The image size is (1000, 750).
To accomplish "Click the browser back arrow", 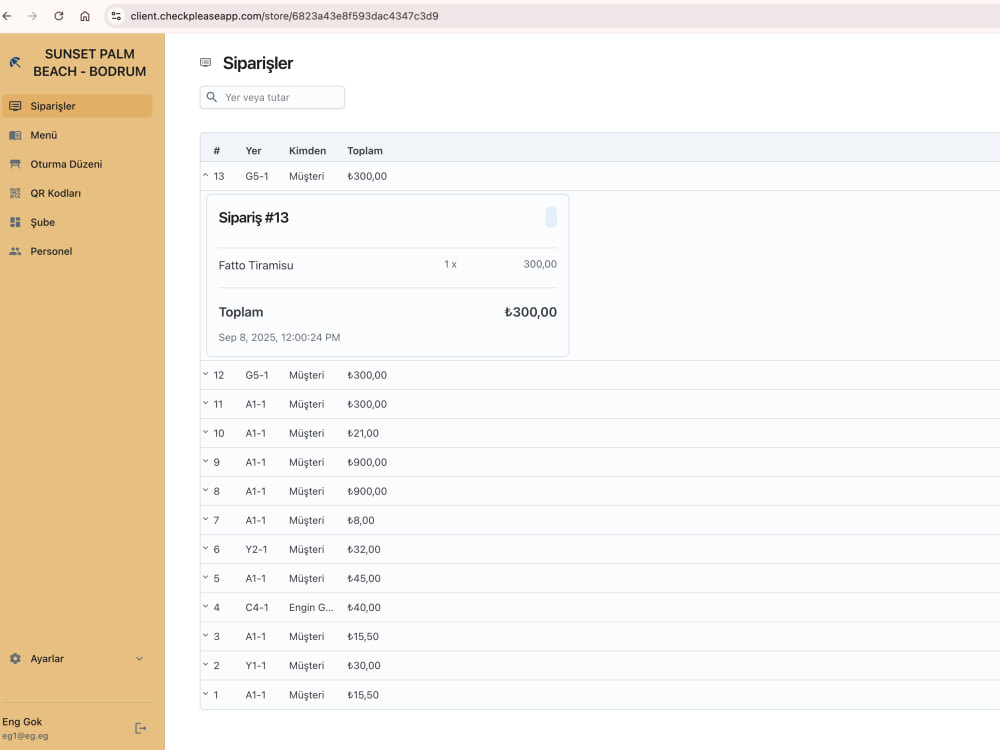I will (7, 16).
